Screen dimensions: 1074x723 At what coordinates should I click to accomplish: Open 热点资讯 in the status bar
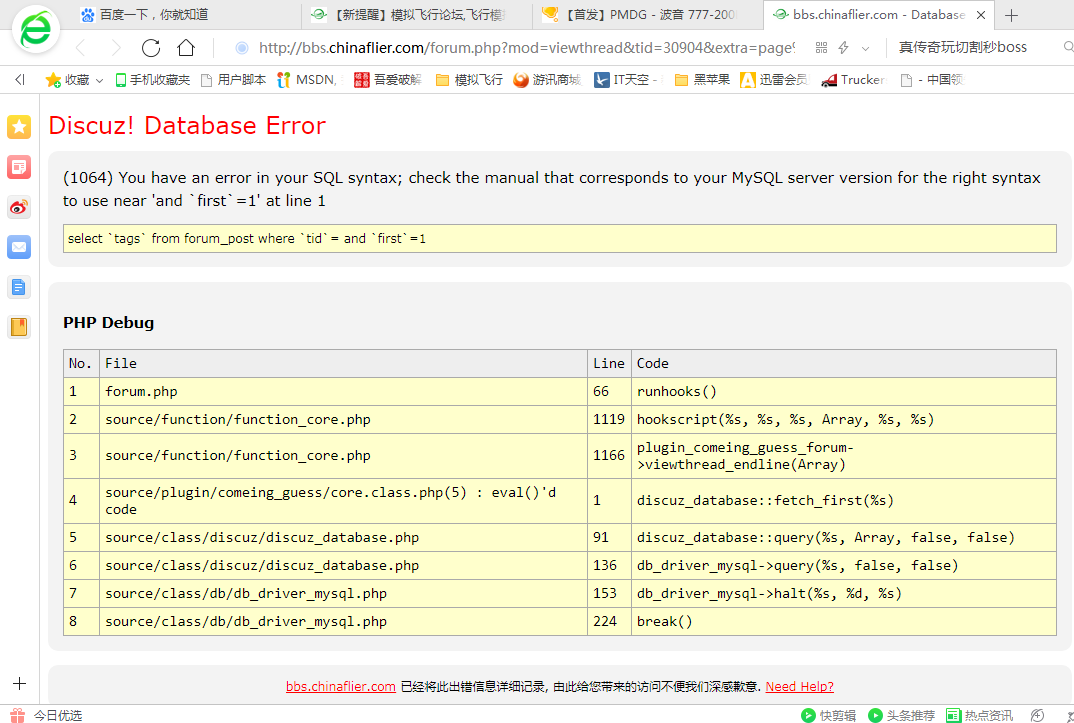pos(979,715)
